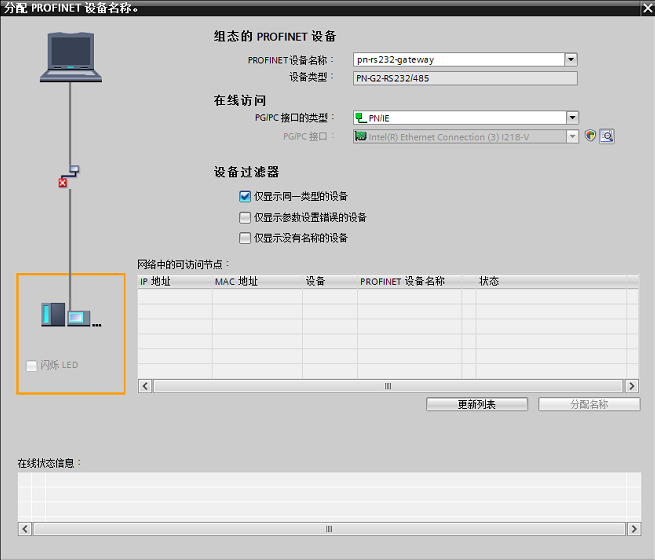Image resolution: width=655 pixels, height=560 pixels.
Task: Open interface properties magnifier icon
Action: coord(607,136)
